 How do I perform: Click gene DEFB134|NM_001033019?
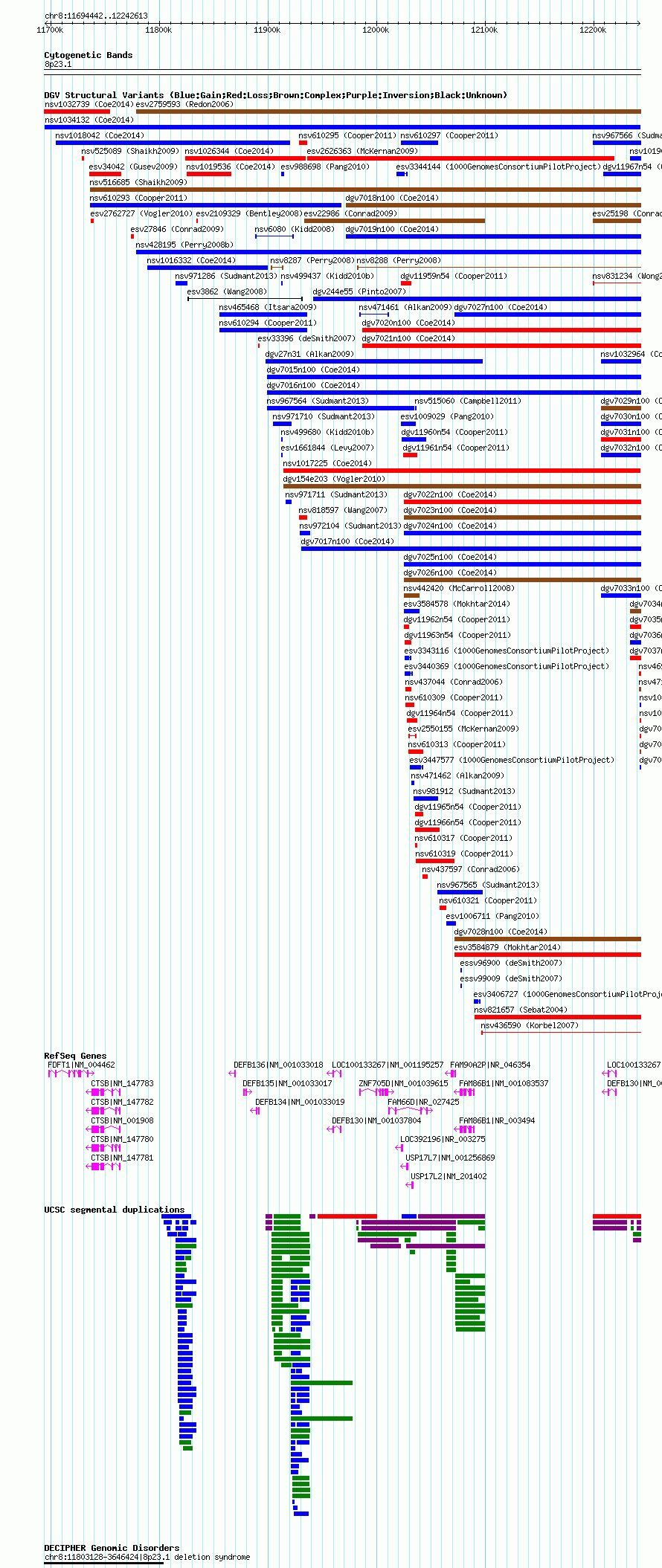point(300,1102)
